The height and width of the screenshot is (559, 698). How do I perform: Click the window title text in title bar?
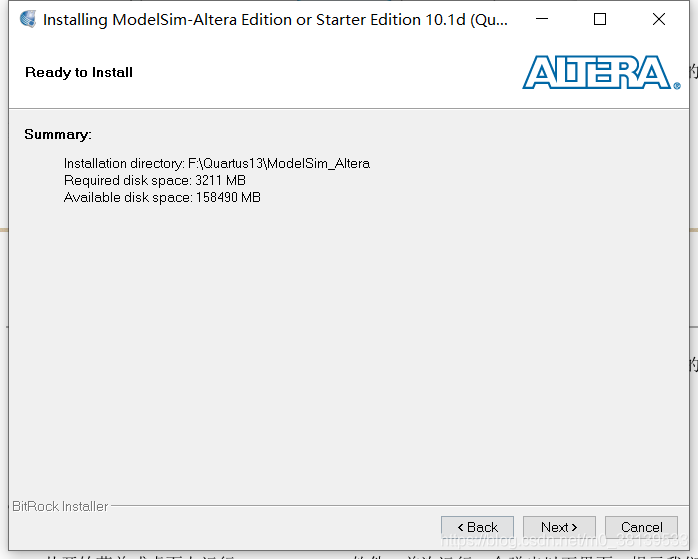tap(275, 20)
